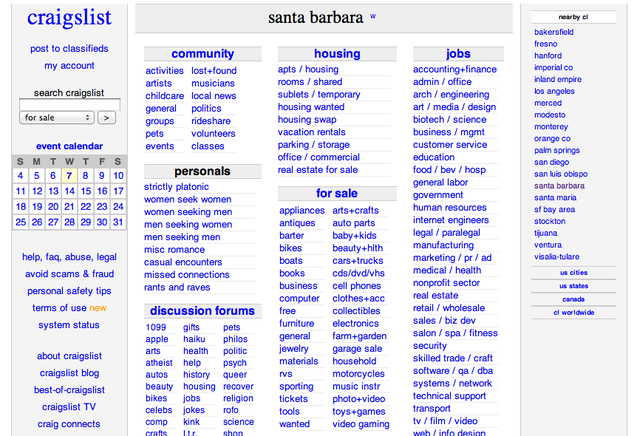The height and width of the screenshot is (436, 640).
Task: Open 'real estate for sale' link
Action: (318, 170)
